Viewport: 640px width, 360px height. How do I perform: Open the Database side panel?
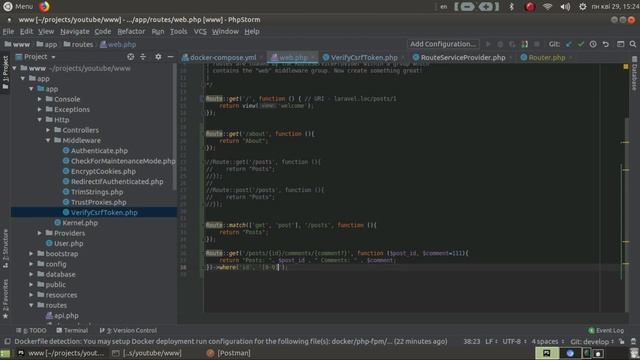click(x=634, y=73)
